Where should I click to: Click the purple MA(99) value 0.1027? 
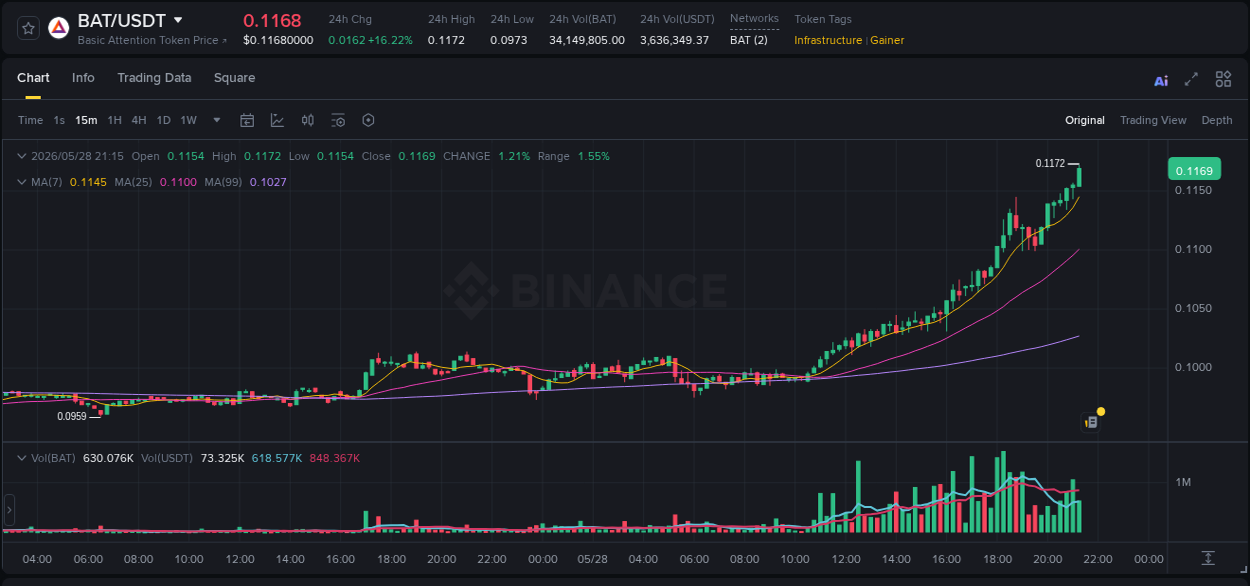tap(268, 182)
